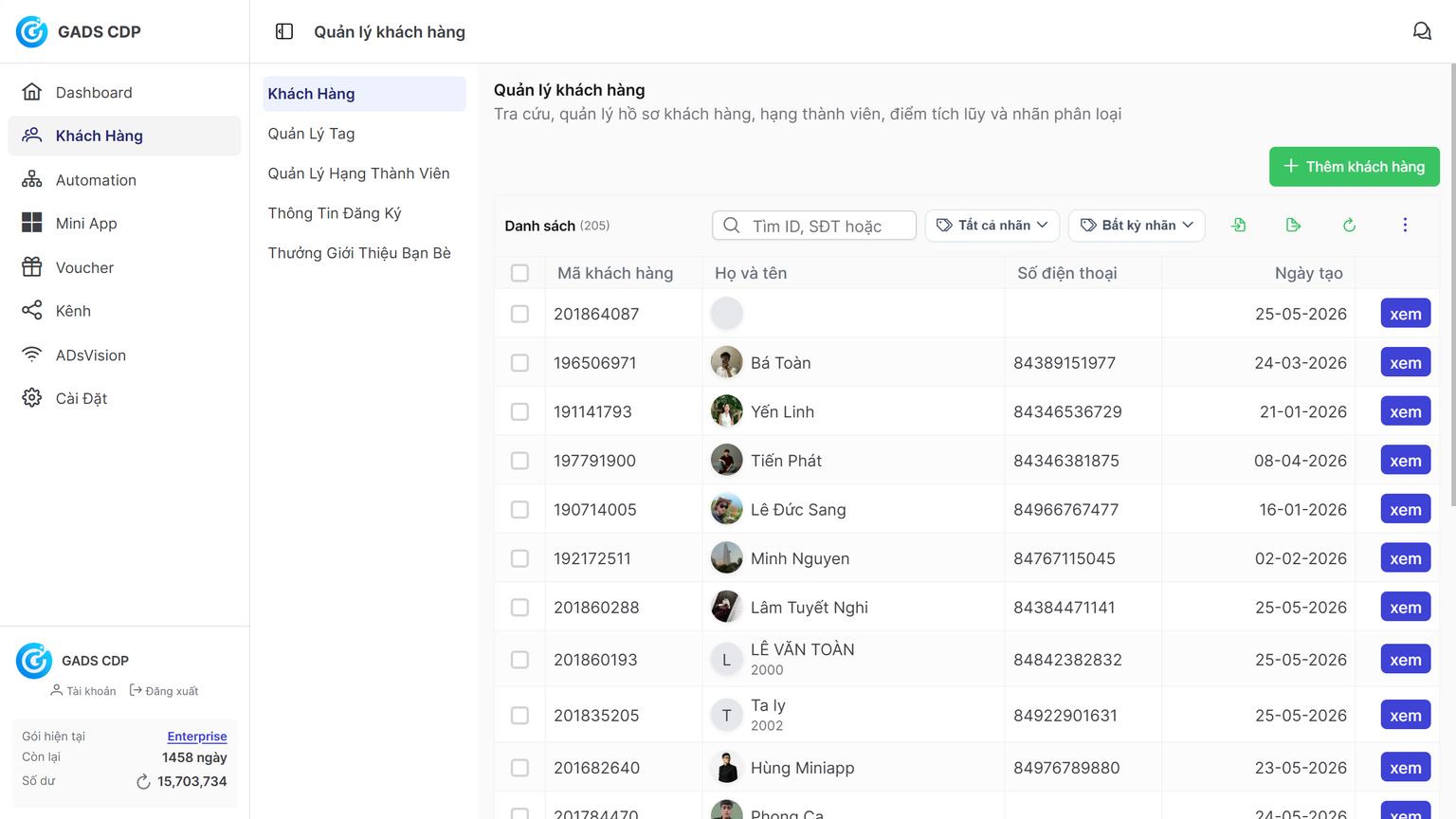
Task: Refresh the customer list
Action: click(1349, 225)
